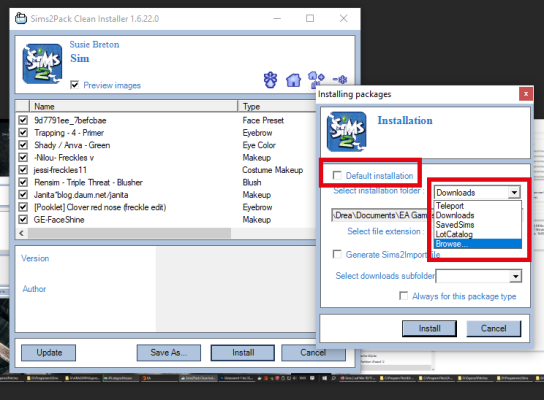The width and height of the screenshot is (544, 400).
Task: Click the package list's horizontal scrollbar thumb
Action: click(129, 233)
